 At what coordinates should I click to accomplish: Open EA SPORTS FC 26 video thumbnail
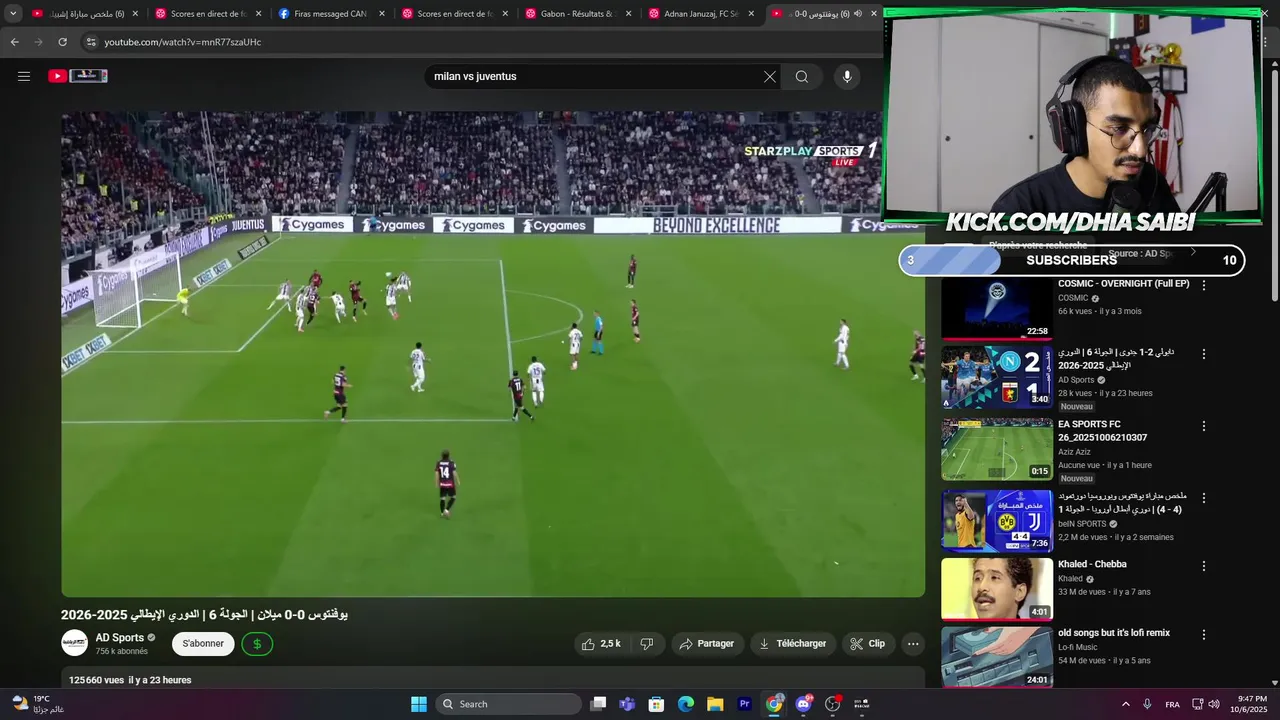997,449
